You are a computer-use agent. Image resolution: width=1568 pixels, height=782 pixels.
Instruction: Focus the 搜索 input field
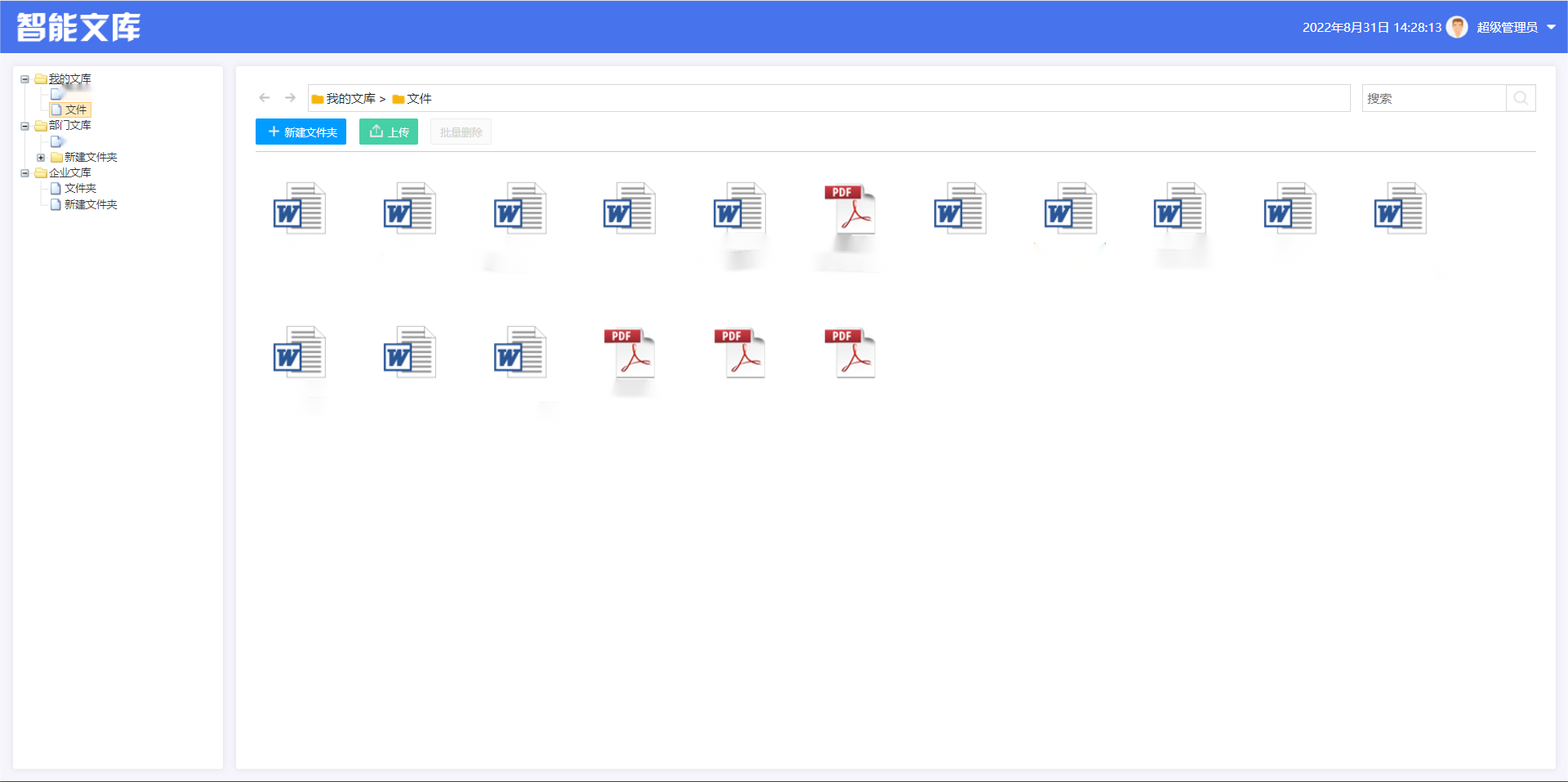[x=1433, y=98]
